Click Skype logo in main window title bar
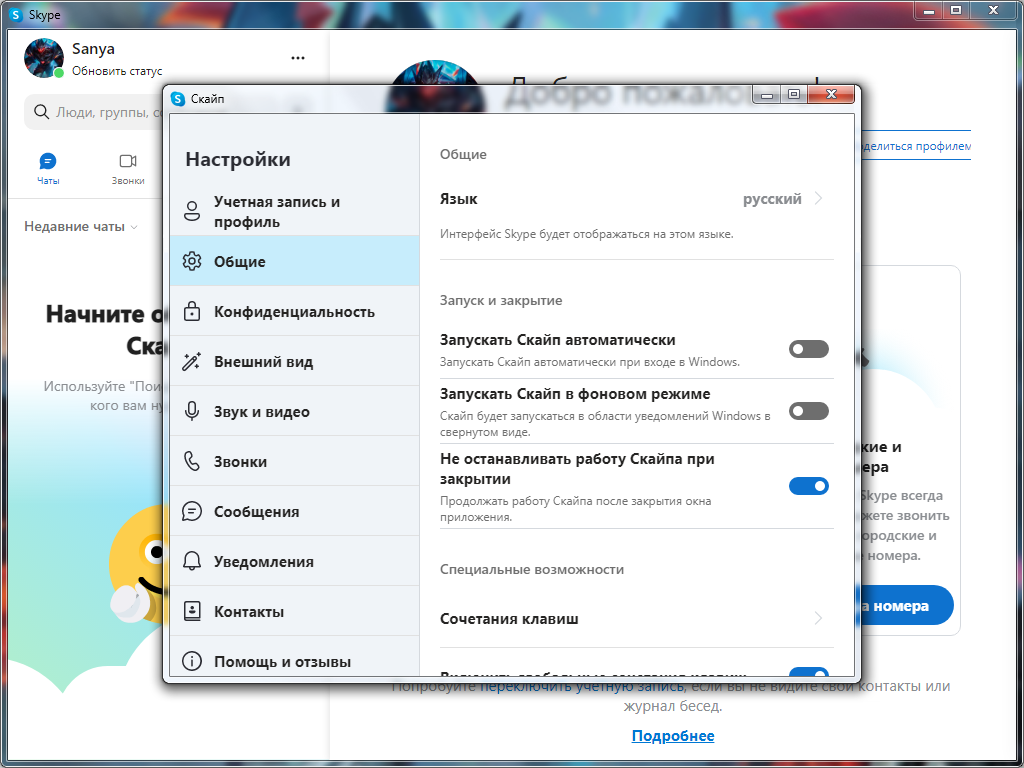 pos(16,14)
